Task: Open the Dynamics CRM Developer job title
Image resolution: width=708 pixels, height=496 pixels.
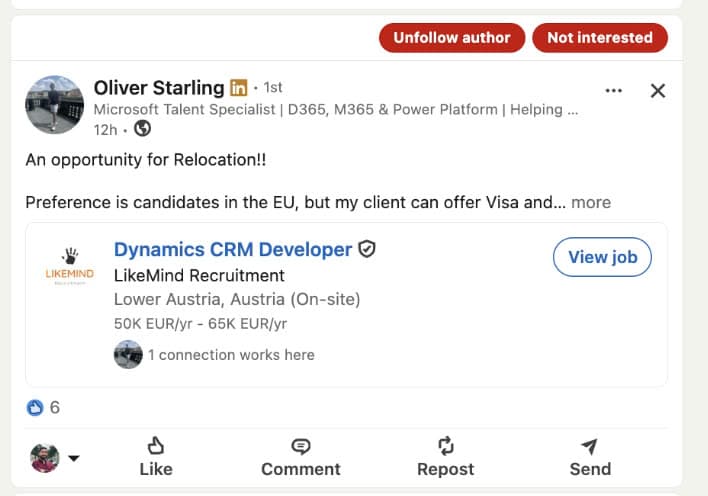Action: tap(233, 249)
